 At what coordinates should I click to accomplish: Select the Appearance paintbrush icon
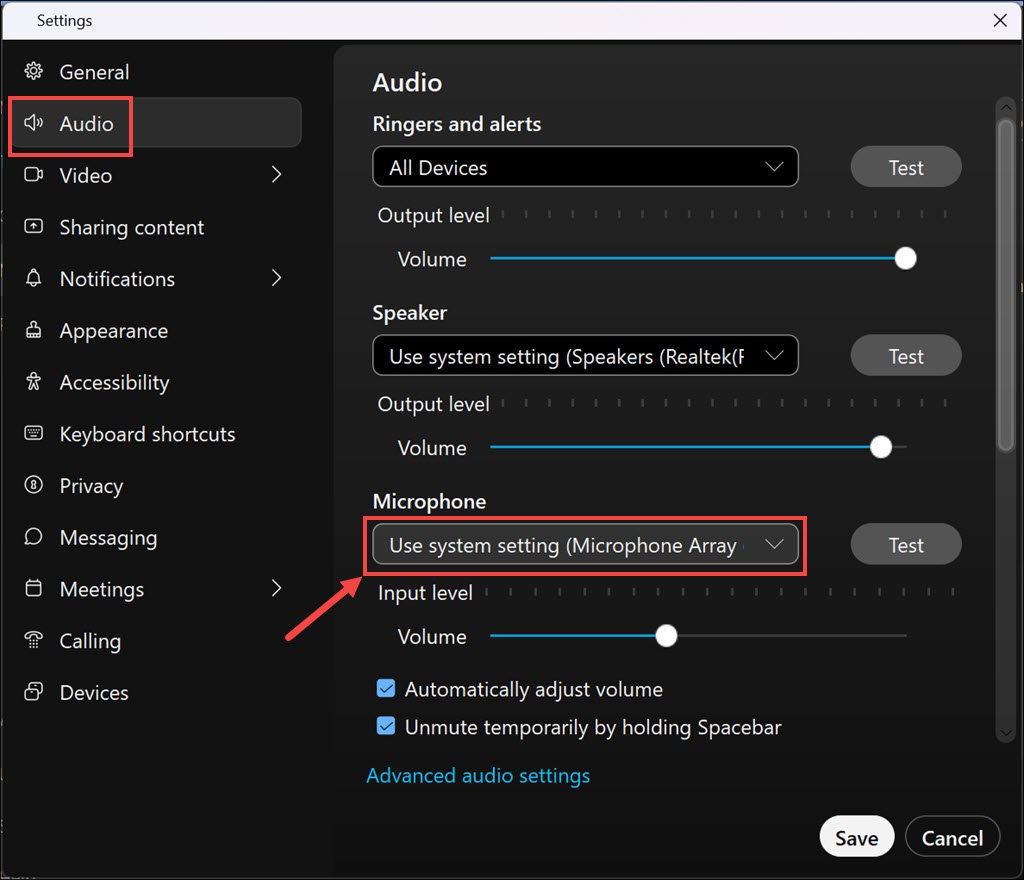34,331
